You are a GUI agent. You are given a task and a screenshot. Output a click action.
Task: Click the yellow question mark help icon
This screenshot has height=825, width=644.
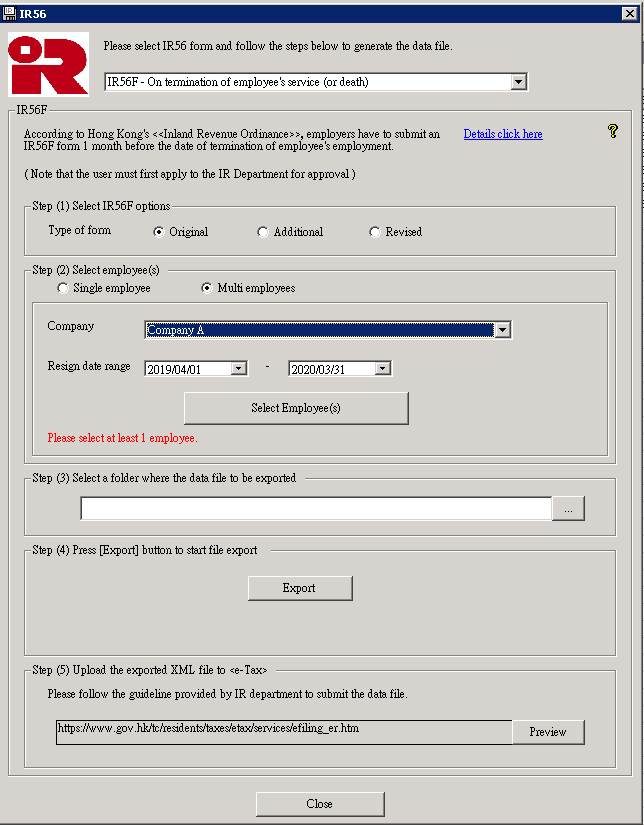pos(613,131)
